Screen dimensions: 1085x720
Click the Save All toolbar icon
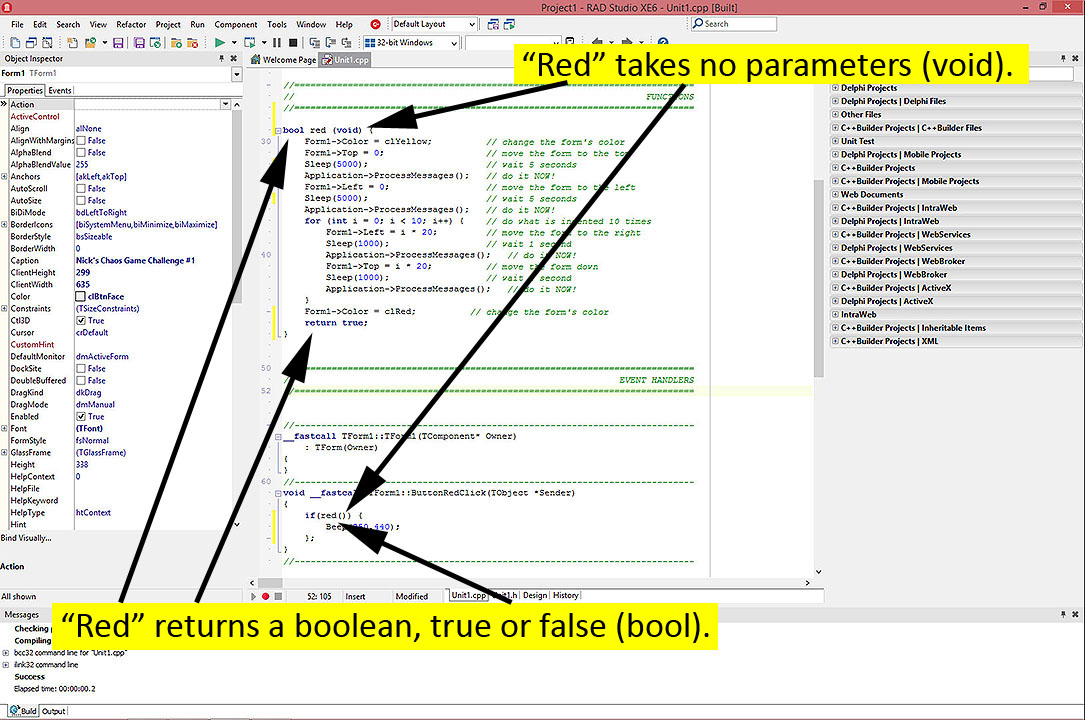[139, 43]
